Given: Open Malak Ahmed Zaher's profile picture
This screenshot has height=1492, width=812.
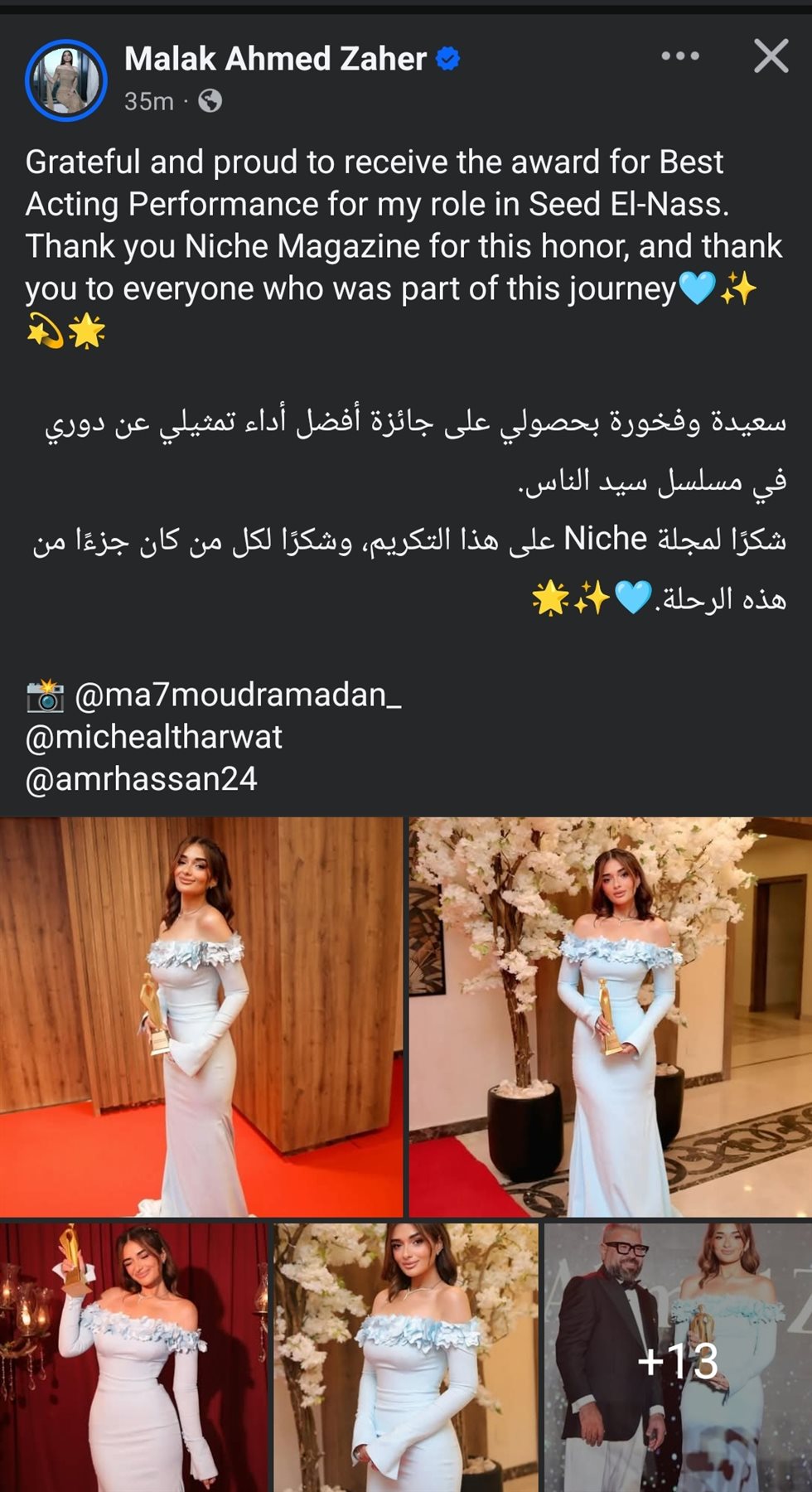Looking at the screenshot, I should click(66, 80).
